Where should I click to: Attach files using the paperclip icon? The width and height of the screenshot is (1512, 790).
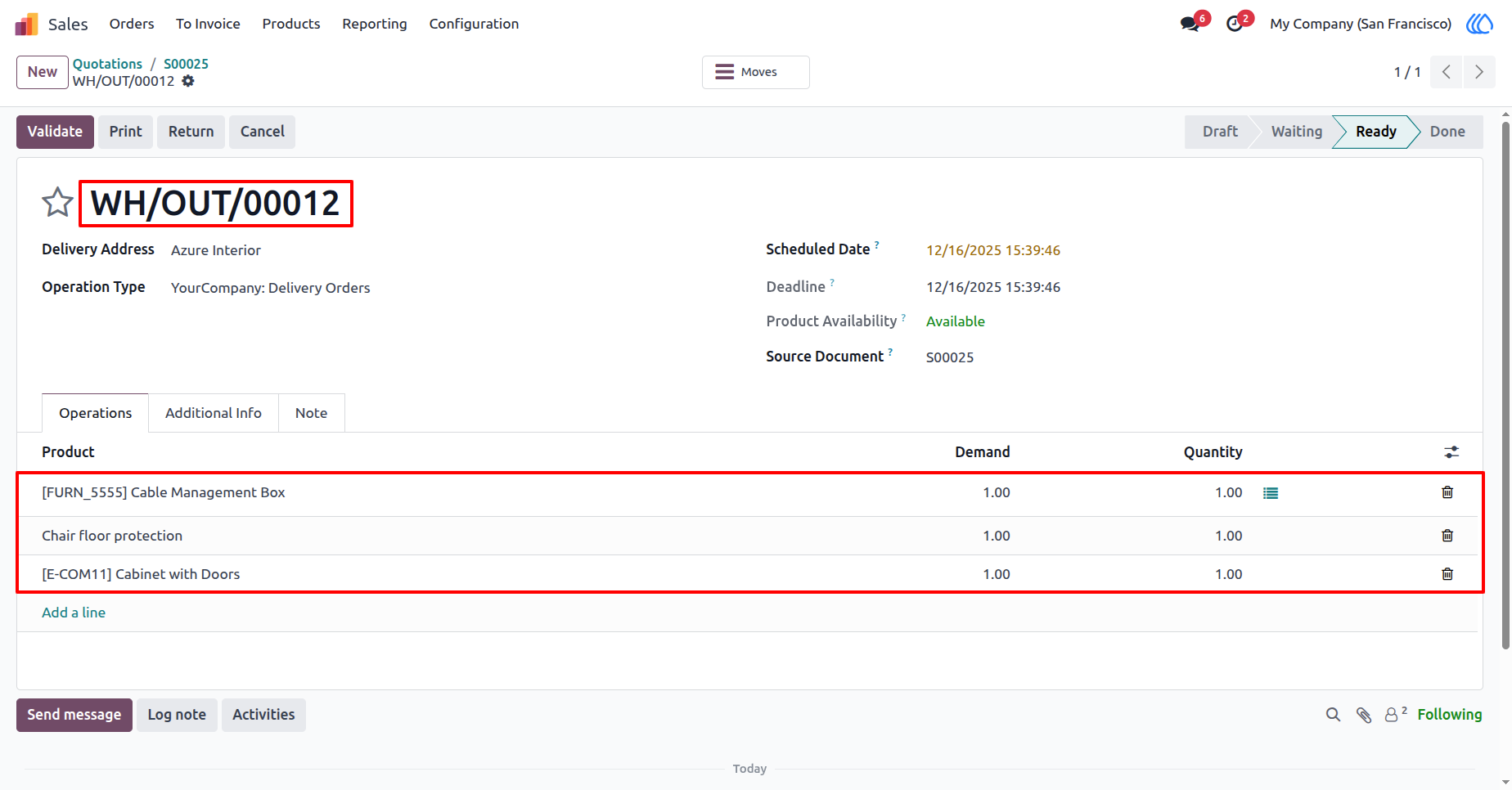(x=1363, y=715)
